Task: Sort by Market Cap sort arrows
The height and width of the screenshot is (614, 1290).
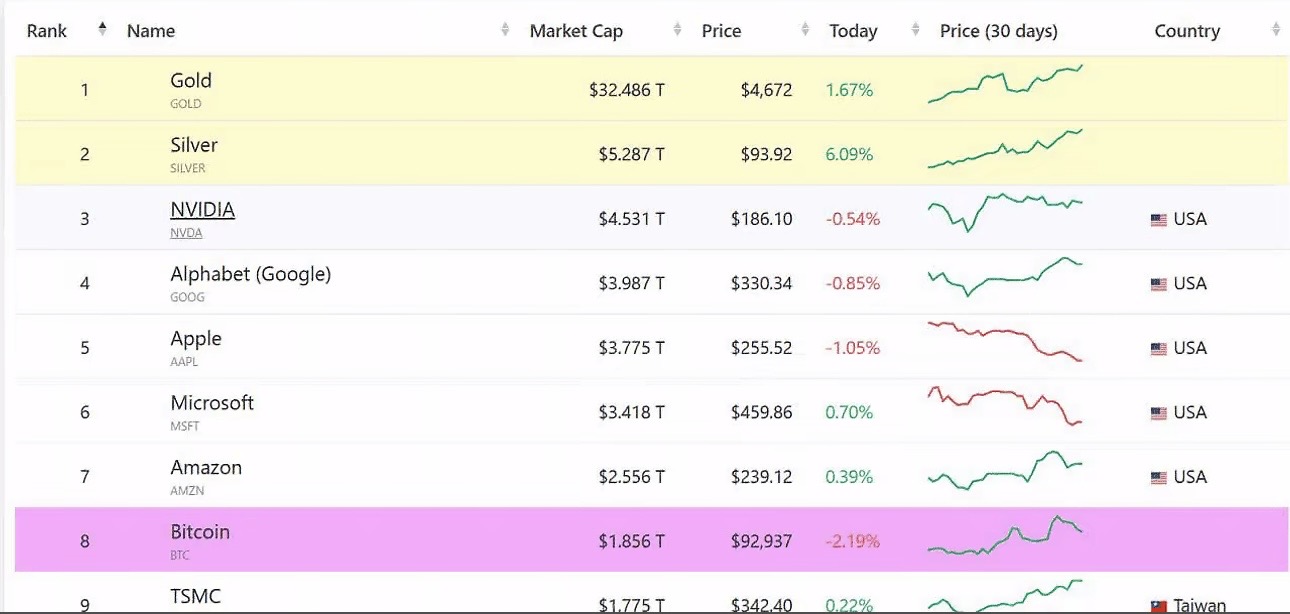Action: pyautogui.click(x=678, y=31)
